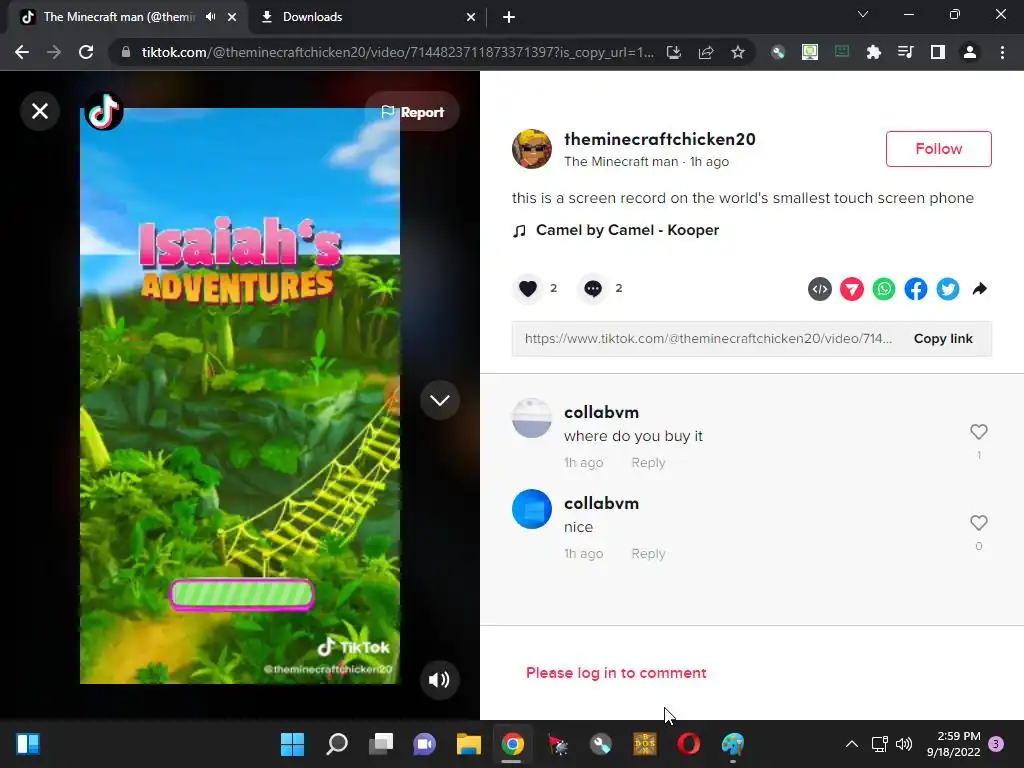Focus the tiktok.com address bar

click(x=397, y=52)
